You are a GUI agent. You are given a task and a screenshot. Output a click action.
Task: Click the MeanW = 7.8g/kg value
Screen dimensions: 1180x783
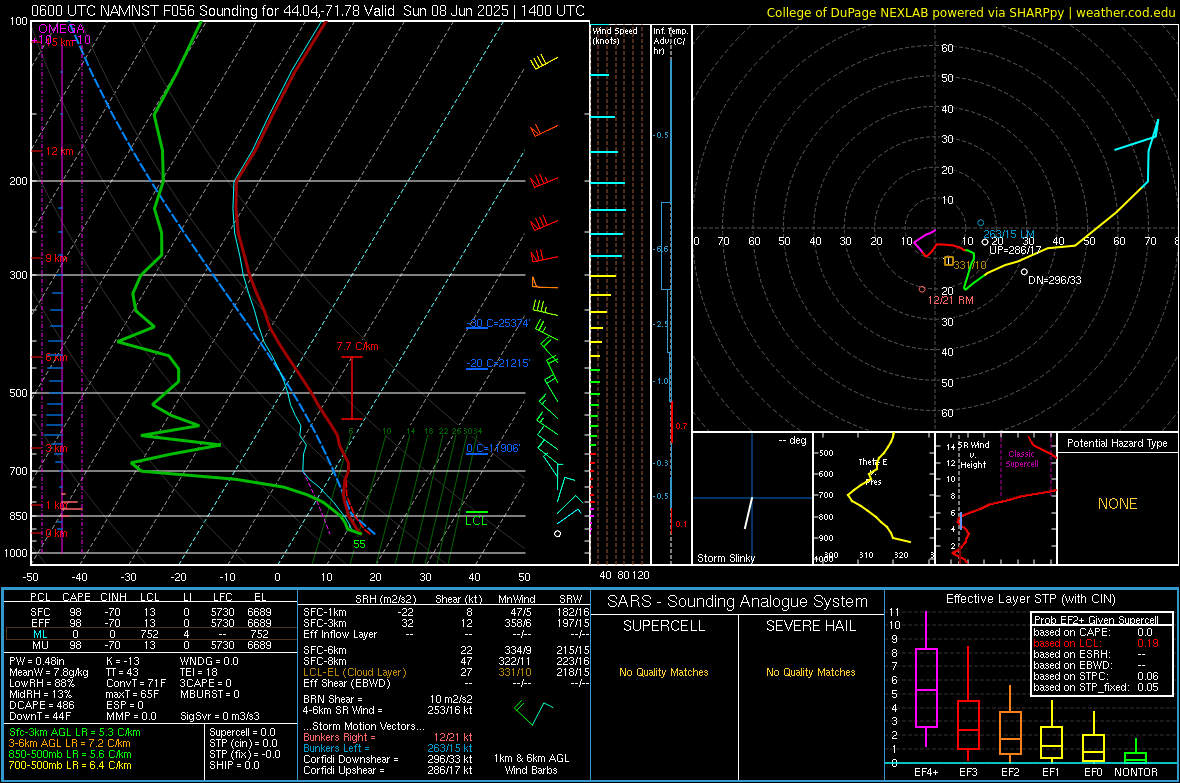pyautogui.click(x=48, y=672)
